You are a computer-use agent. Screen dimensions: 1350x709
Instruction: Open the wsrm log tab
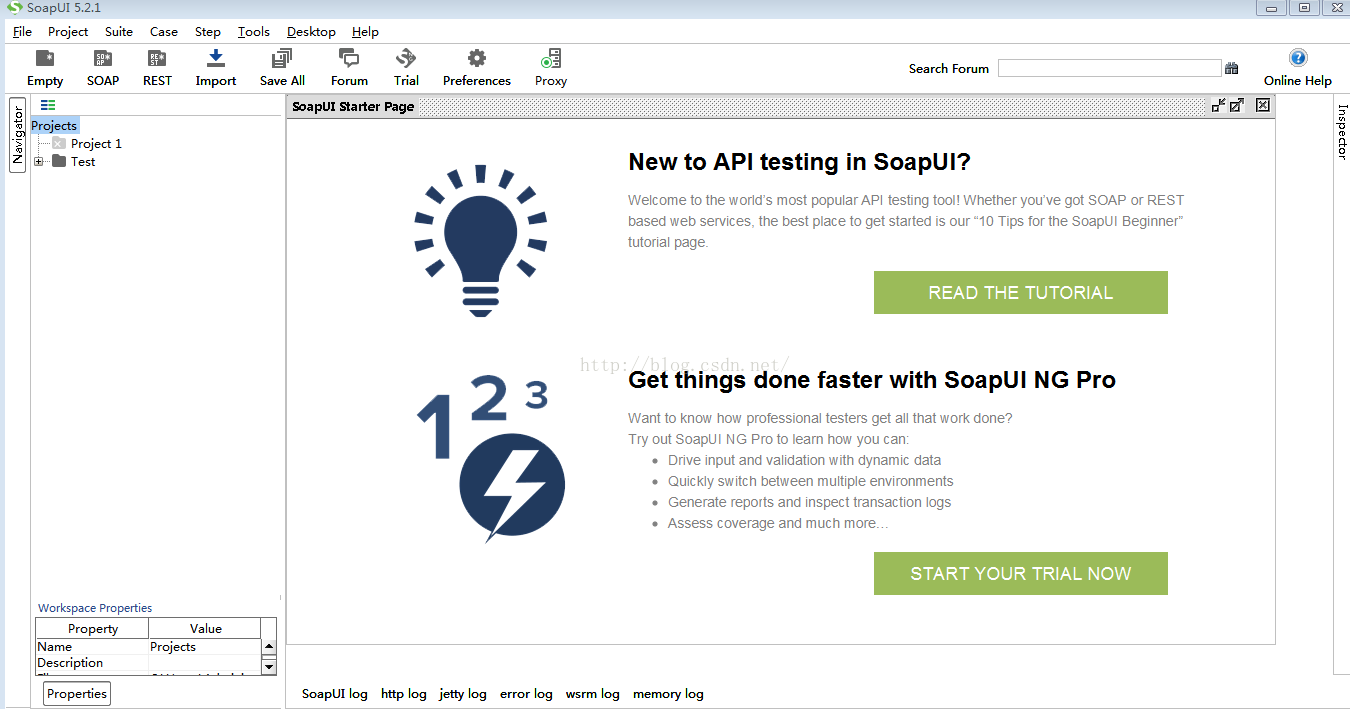592,693
